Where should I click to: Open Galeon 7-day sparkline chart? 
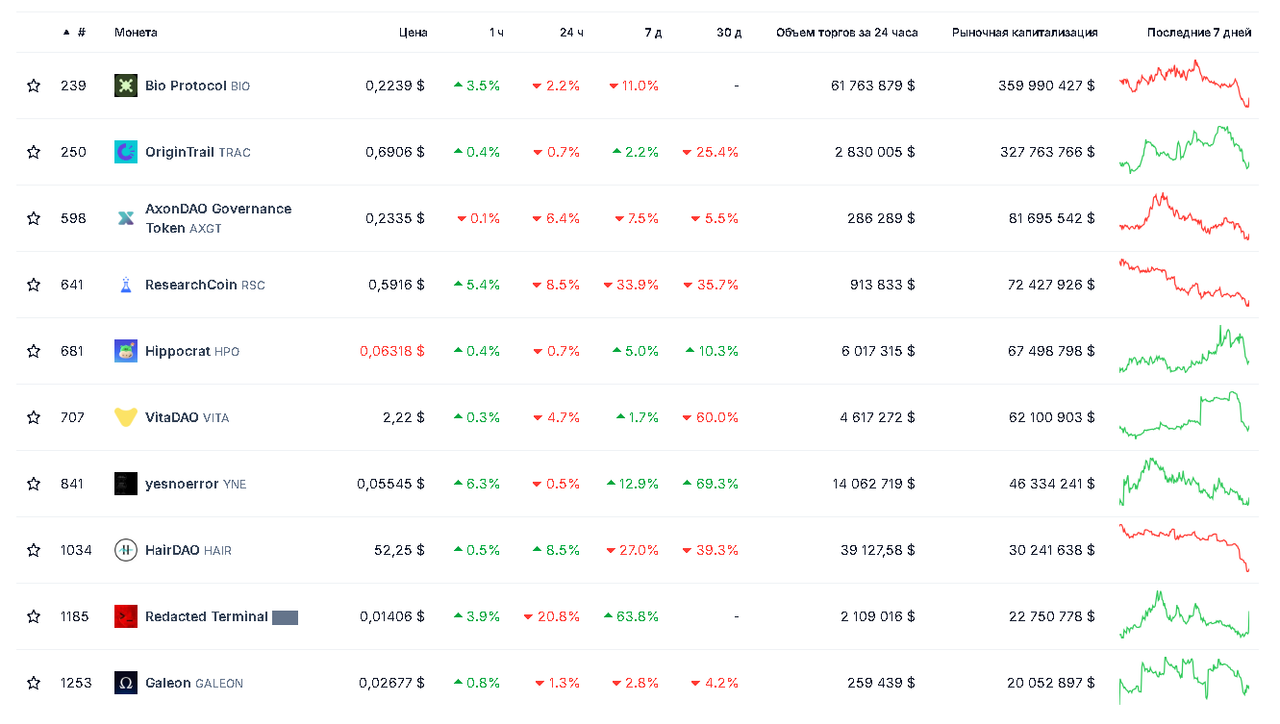coord(1184,681)
